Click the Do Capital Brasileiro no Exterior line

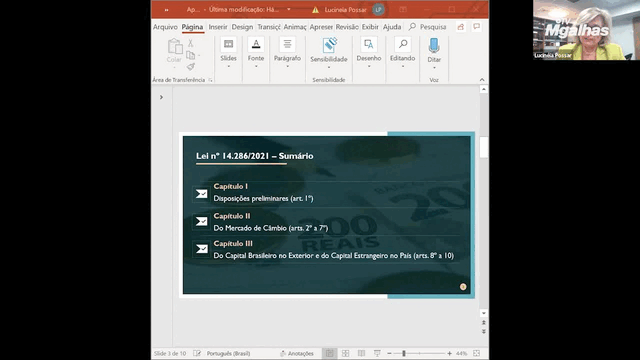333,256
